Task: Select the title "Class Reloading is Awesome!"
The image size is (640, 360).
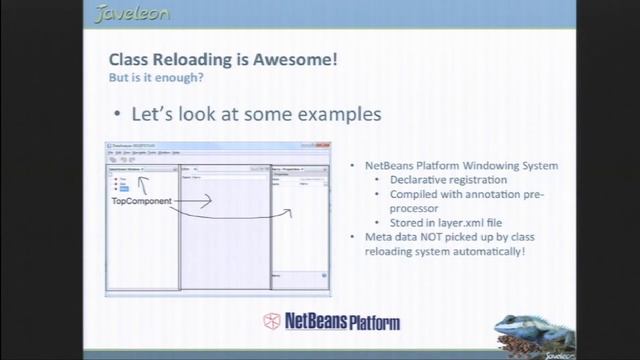Action: [x=223, y=60]
